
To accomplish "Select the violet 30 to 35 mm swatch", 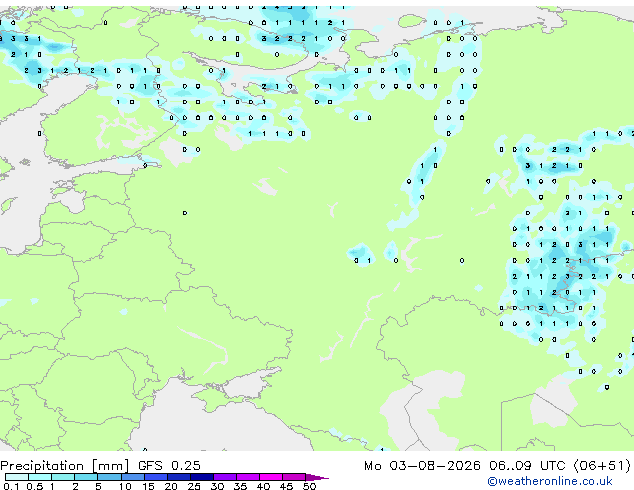I will tap(225, 477).
